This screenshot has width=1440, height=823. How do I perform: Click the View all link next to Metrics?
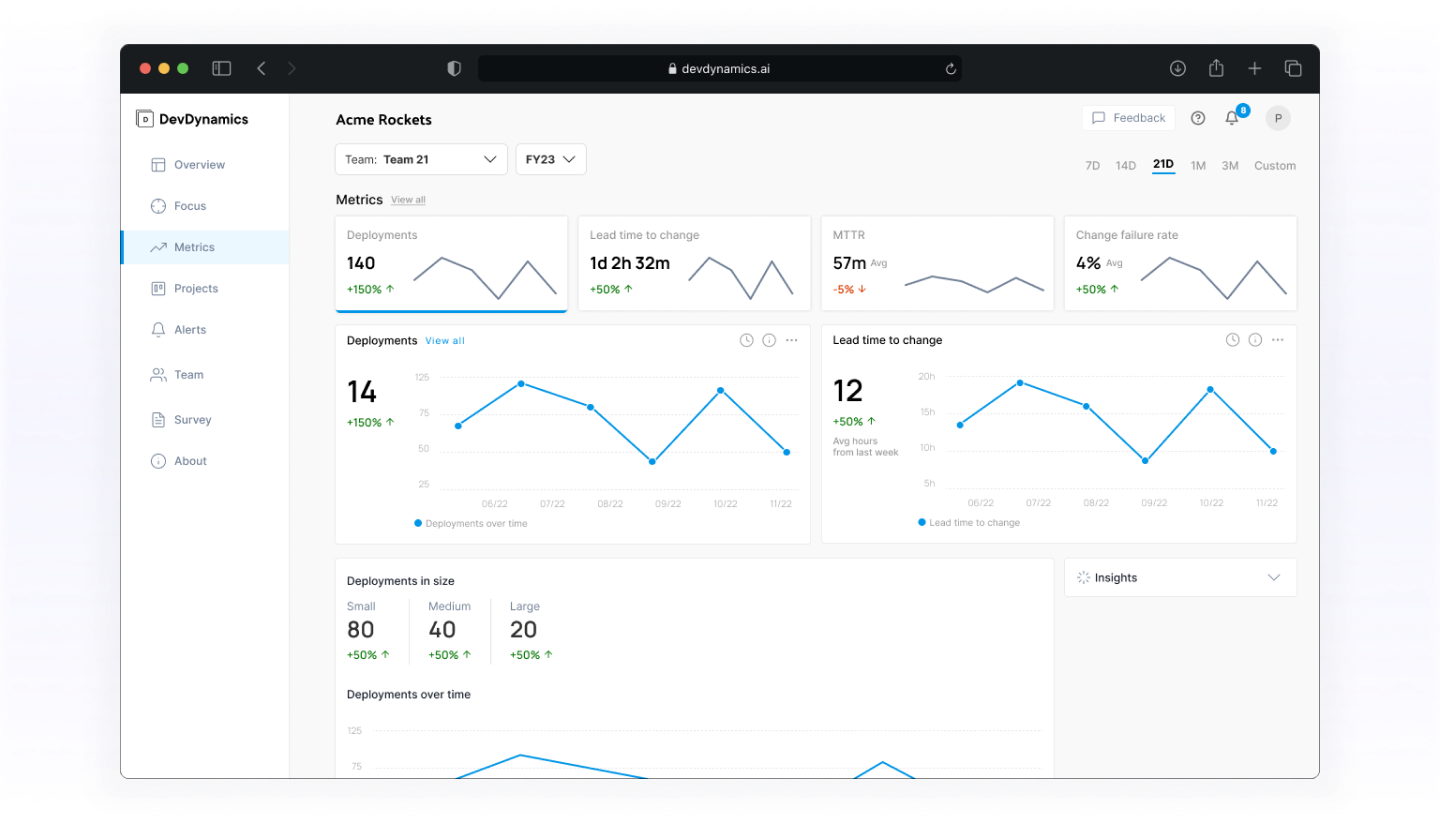click(x=408, y=199)
